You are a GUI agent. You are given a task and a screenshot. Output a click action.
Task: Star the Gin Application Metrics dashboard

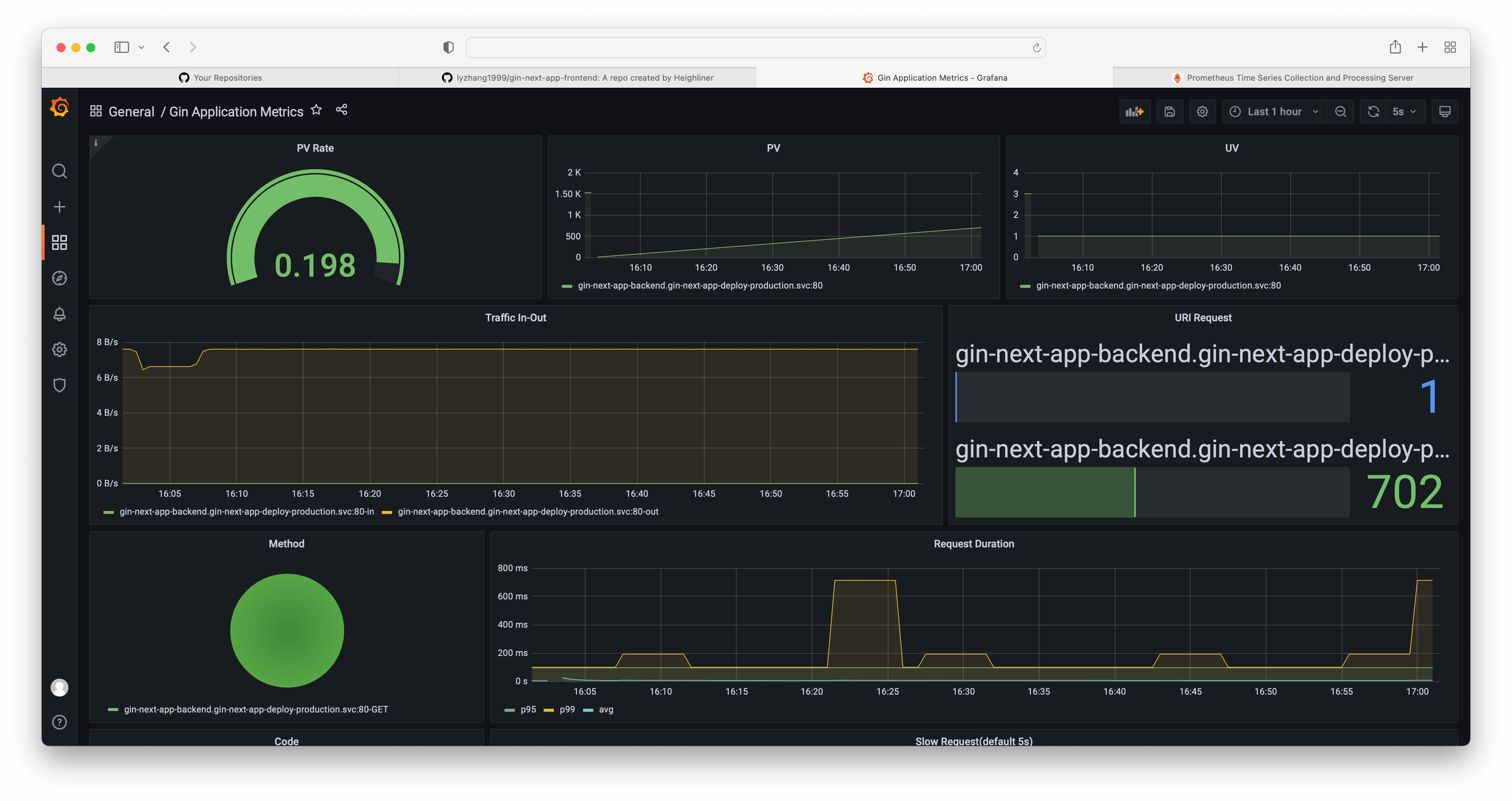point(316,110)
